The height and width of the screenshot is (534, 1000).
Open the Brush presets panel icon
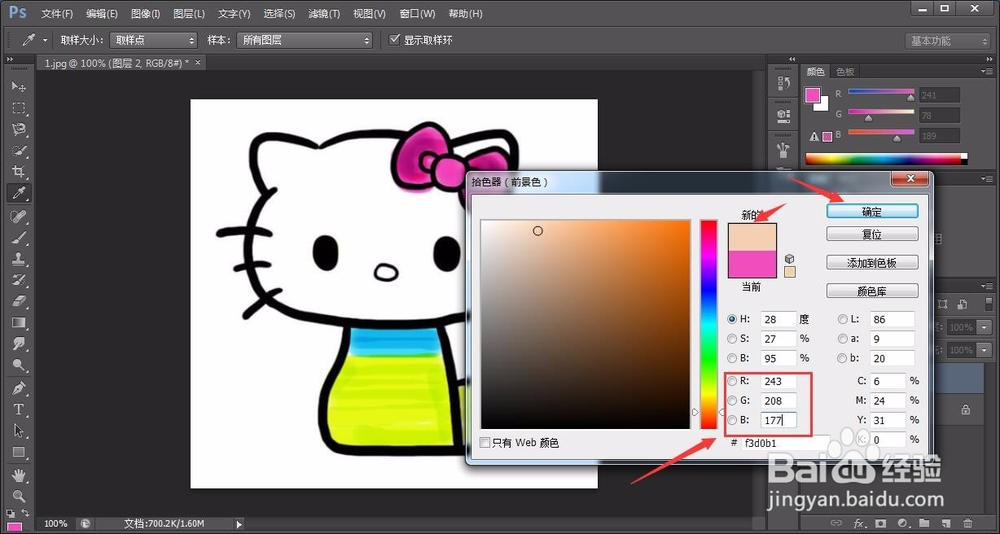point(784,149)
